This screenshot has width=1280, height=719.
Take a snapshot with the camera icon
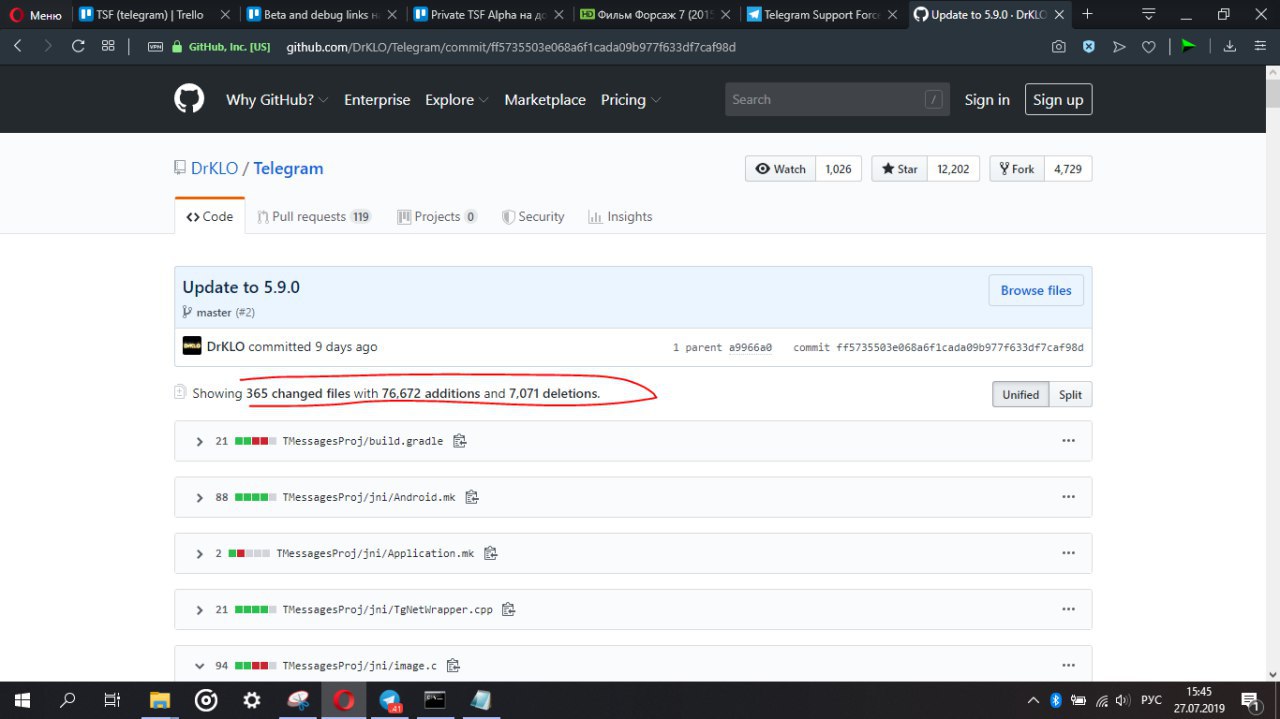1059,46
